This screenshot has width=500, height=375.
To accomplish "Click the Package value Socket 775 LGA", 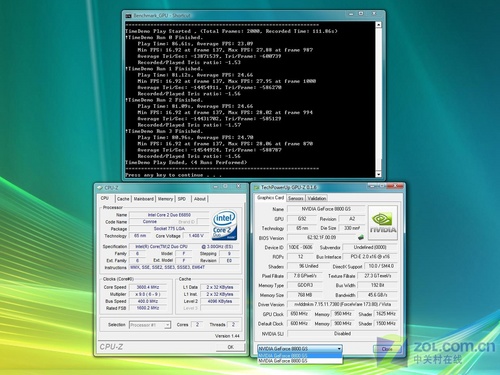I will click(x=169, y=229).
